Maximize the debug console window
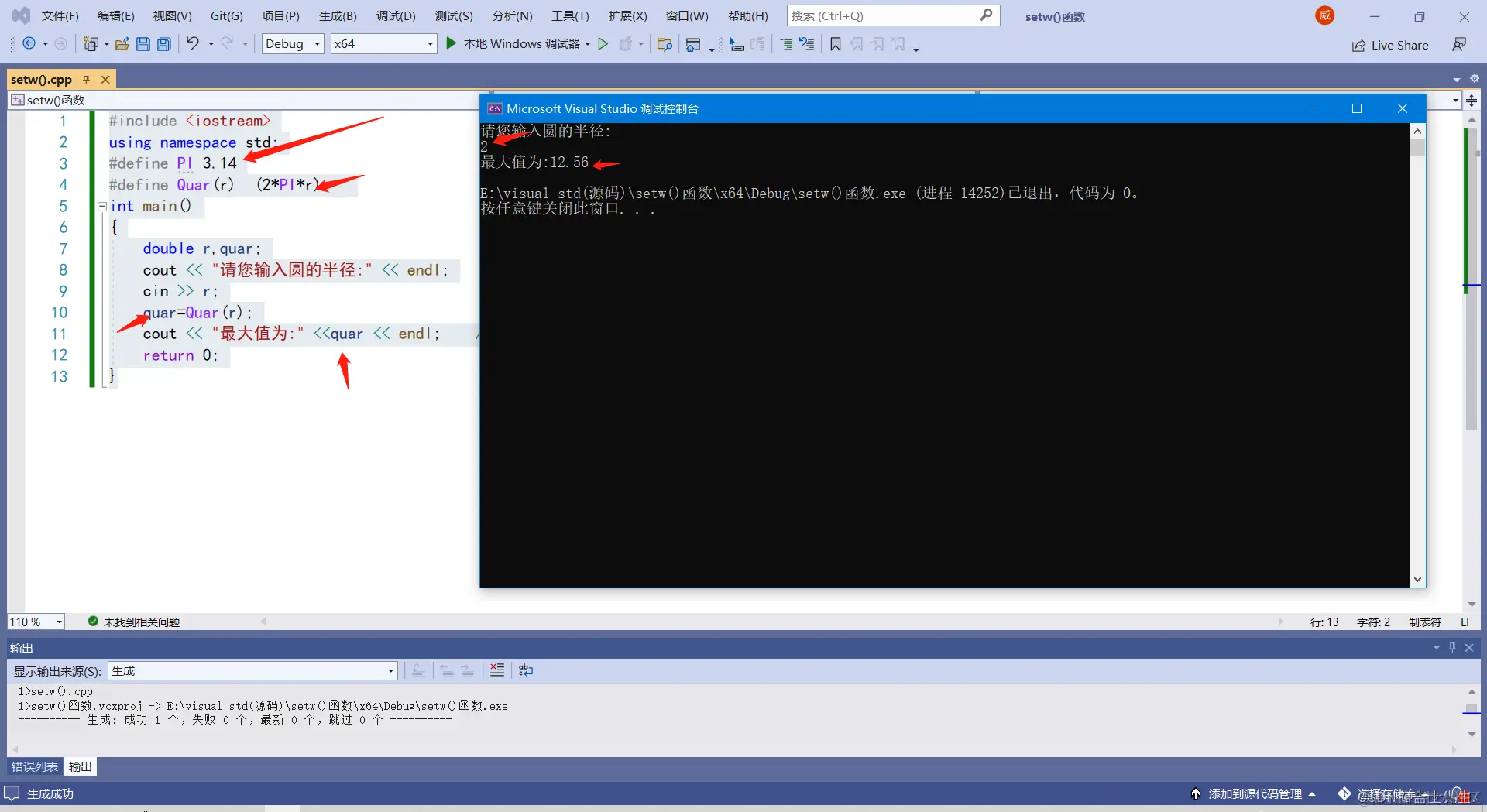The height and width of the screenshot is (812, 1487). click(1357, 108)
